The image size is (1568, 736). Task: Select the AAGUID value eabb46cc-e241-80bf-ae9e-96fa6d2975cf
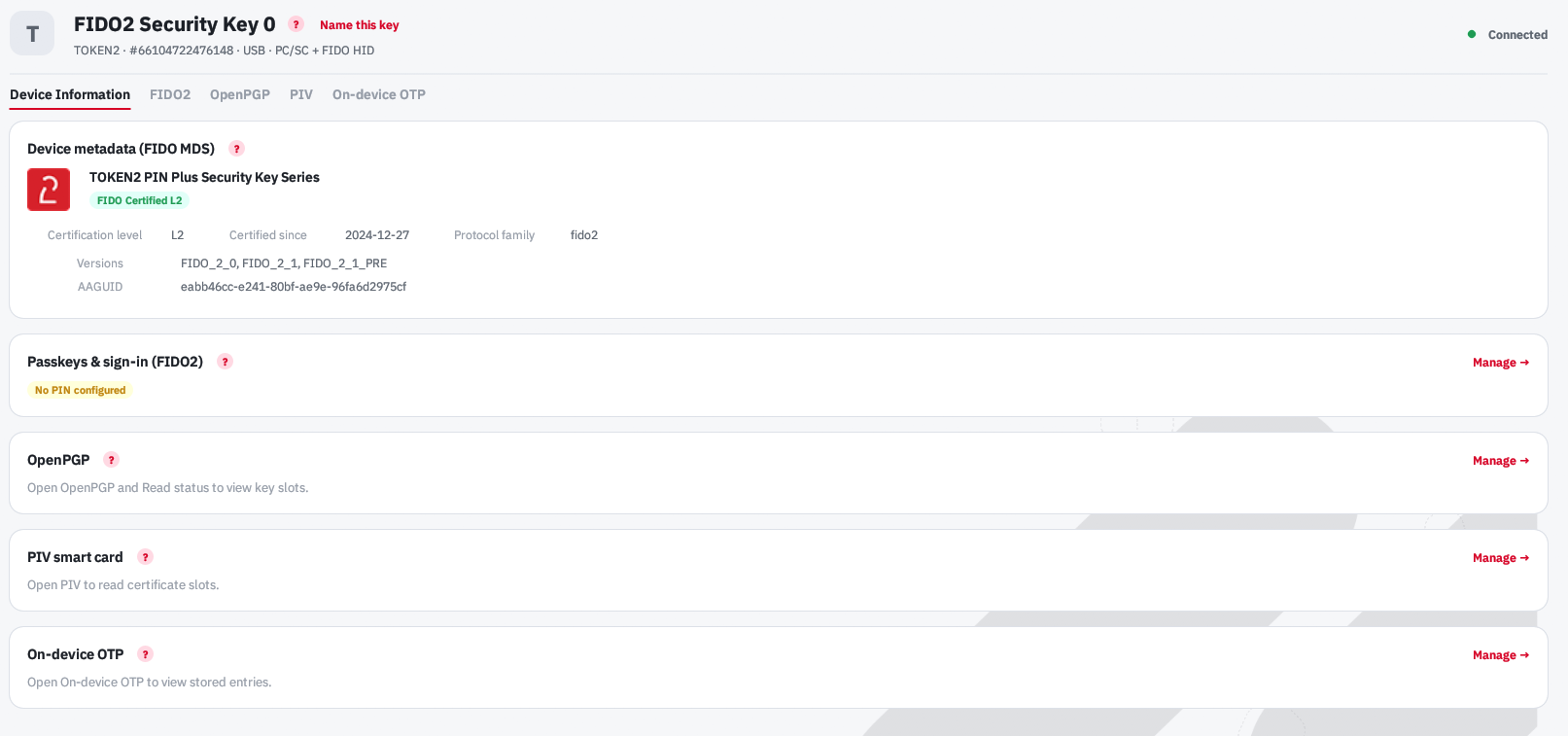point(294,287)
